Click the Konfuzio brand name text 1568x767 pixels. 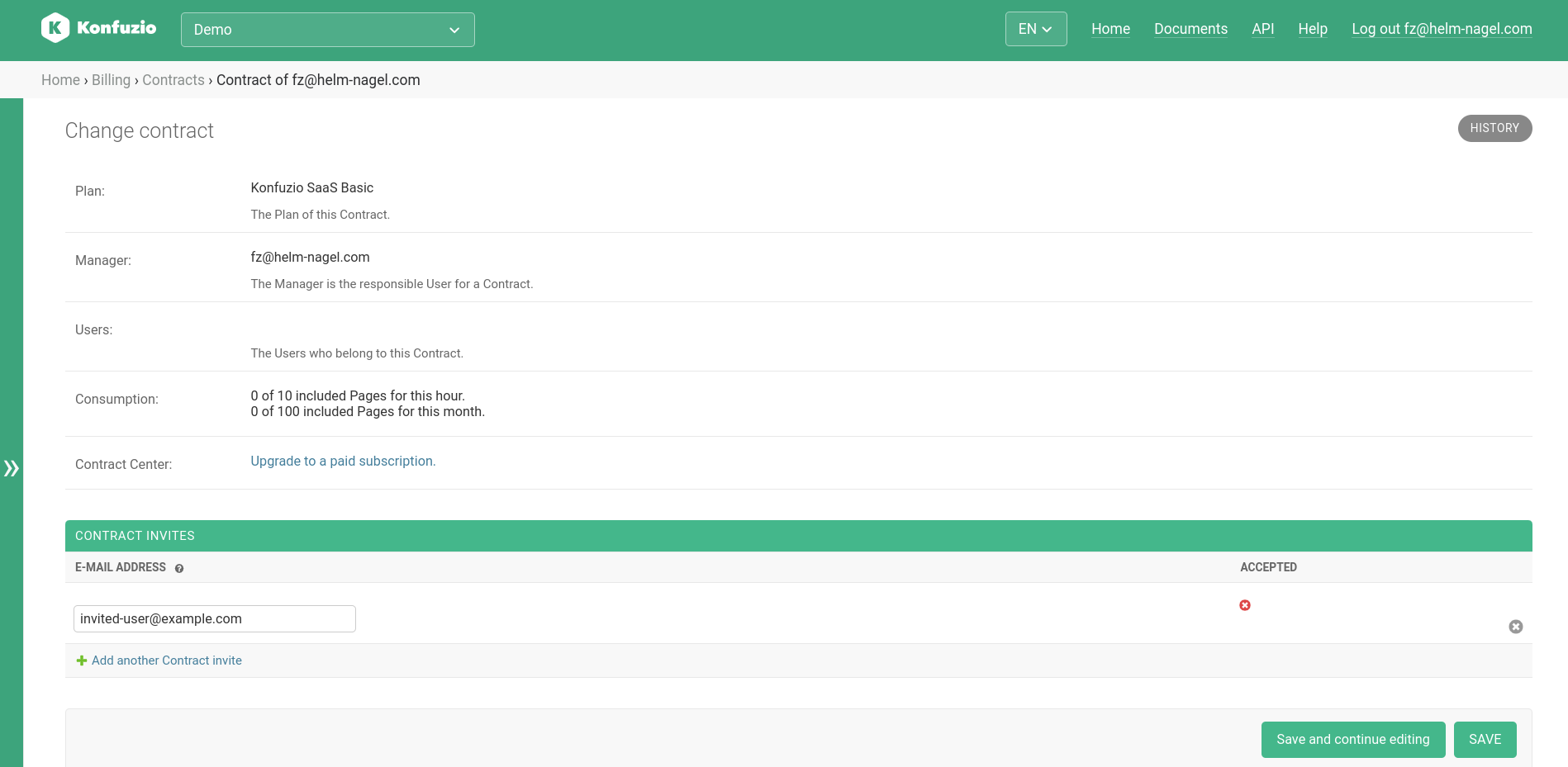click(116, 27)
